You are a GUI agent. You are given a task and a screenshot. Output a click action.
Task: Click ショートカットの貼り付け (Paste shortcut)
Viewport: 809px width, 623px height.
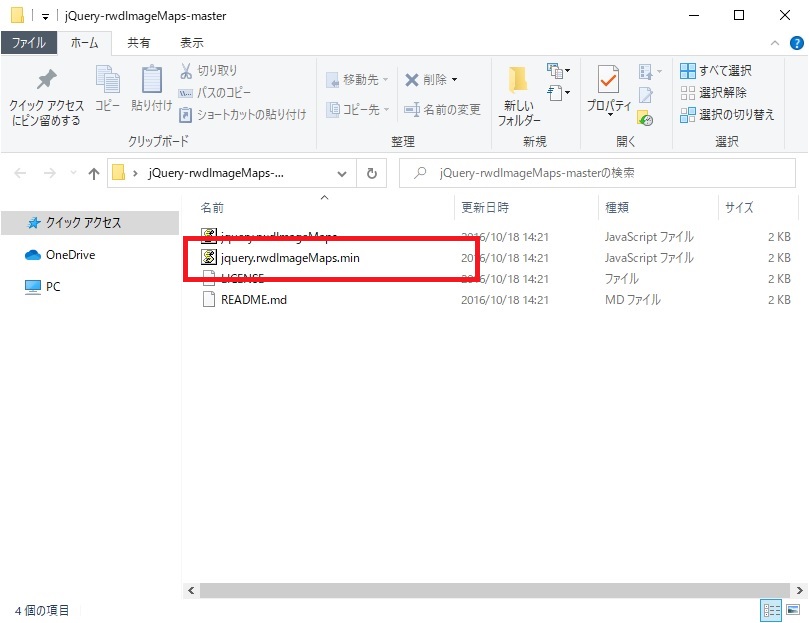tap(242, 115)
